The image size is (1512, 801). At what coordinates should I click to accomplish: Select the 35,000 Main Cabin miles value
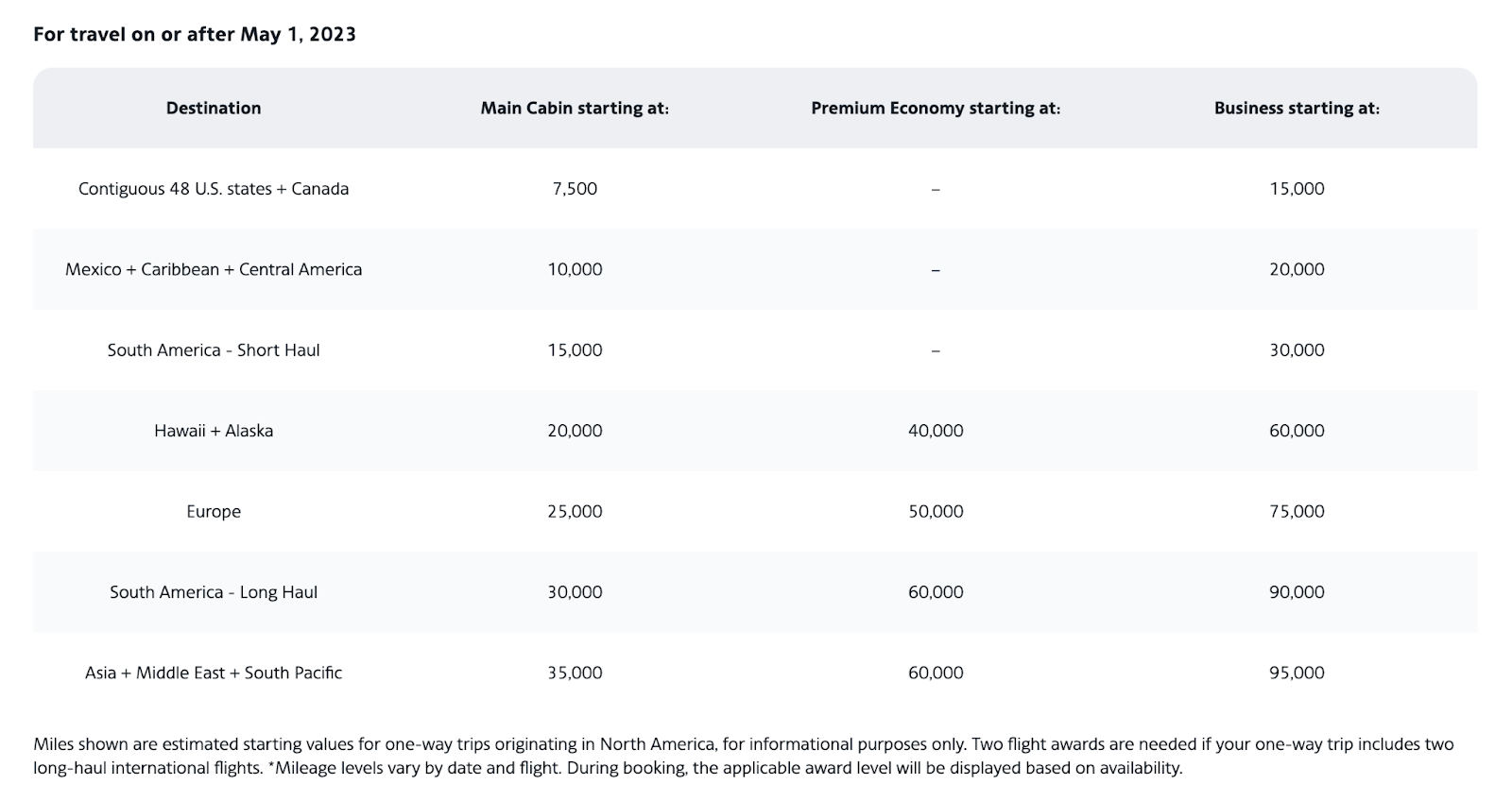click(x=575, y=673)
